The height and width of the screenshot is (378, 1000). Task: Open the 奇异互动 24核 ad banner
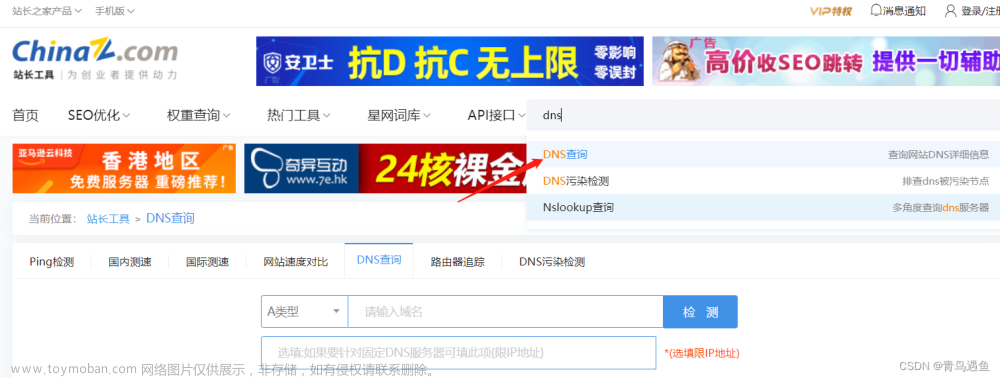click(385, 168)
